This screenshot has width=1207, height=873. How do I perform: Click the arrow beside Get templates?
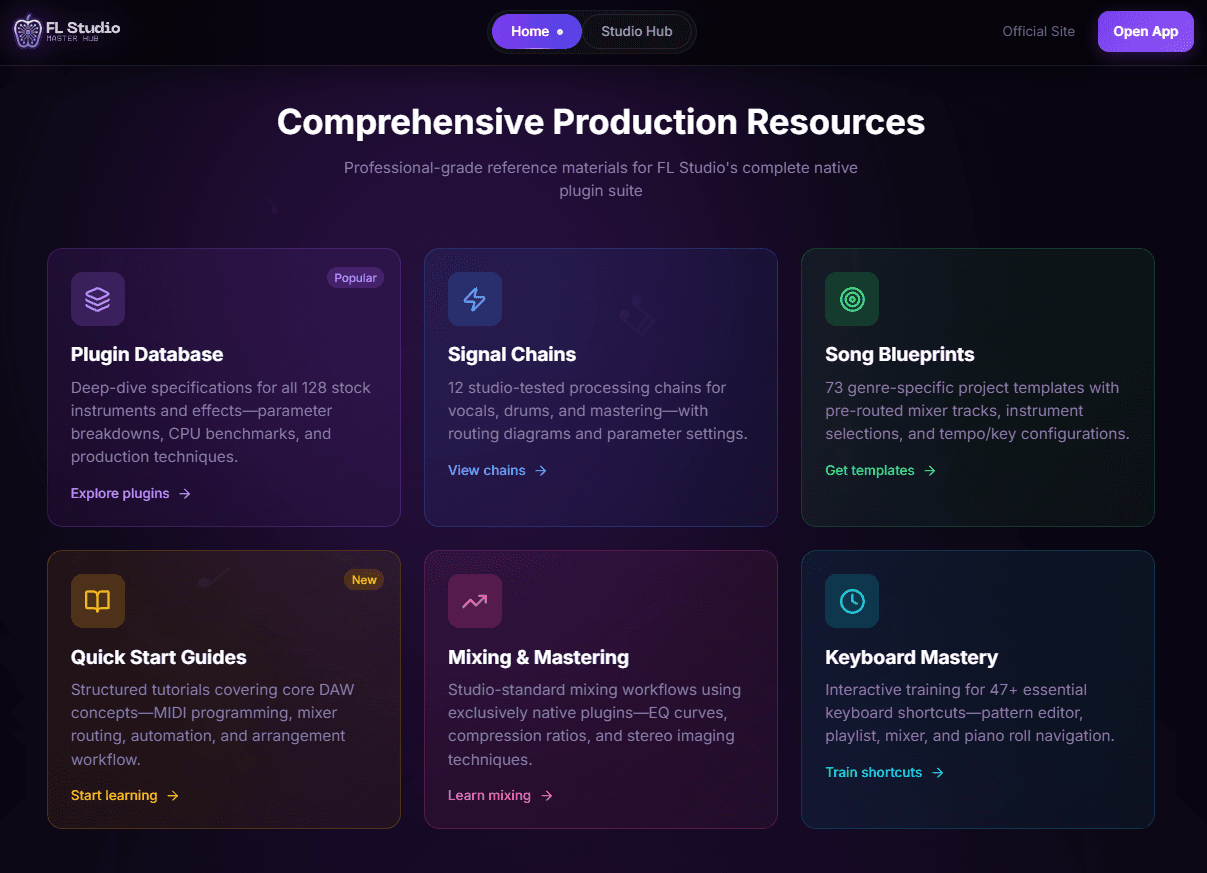[x=930, y=471]
